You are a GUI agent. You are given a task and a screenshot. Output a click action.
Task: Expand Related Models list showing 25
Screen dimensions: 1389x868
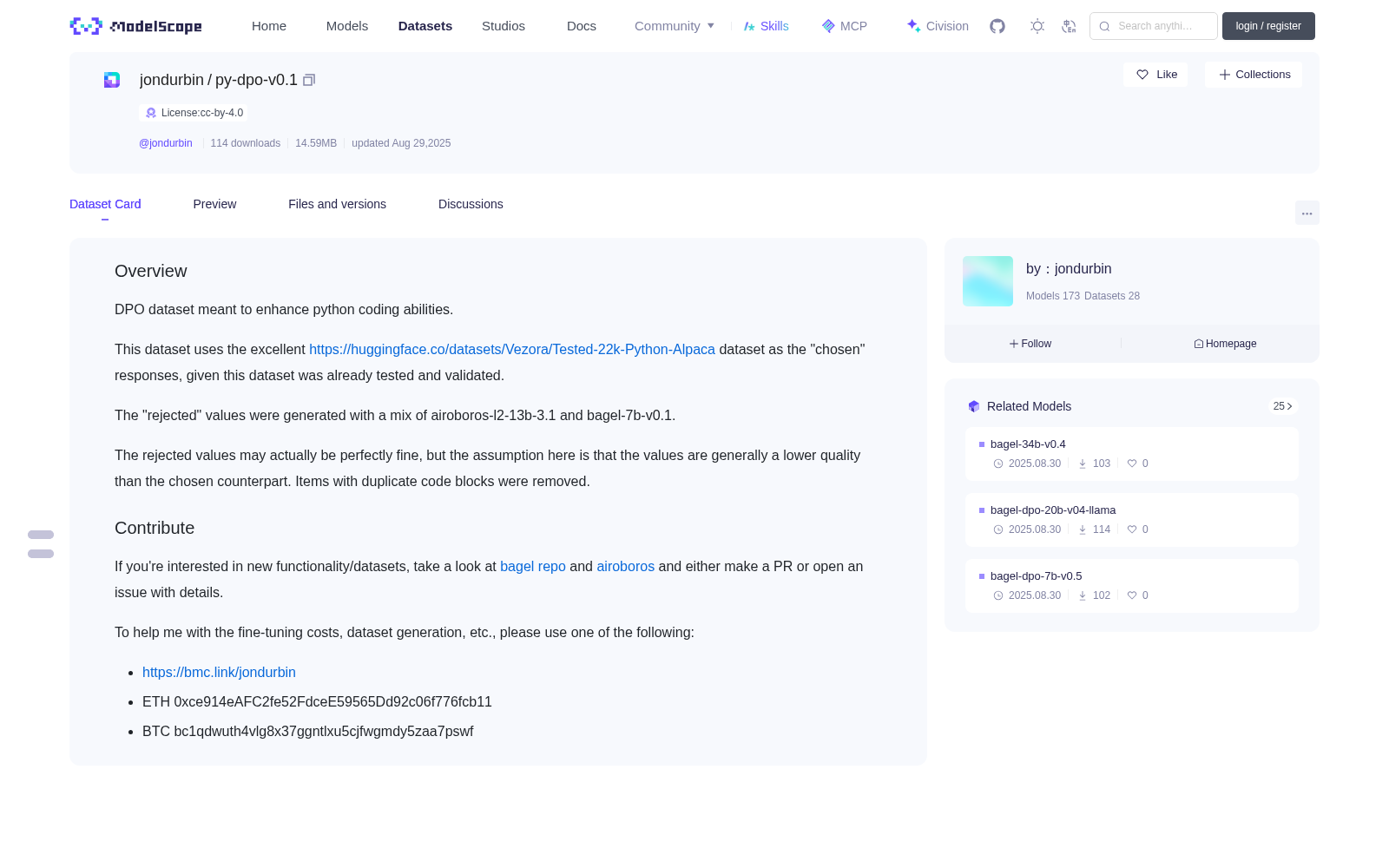pyautogui.click(x=1283, y=406)
